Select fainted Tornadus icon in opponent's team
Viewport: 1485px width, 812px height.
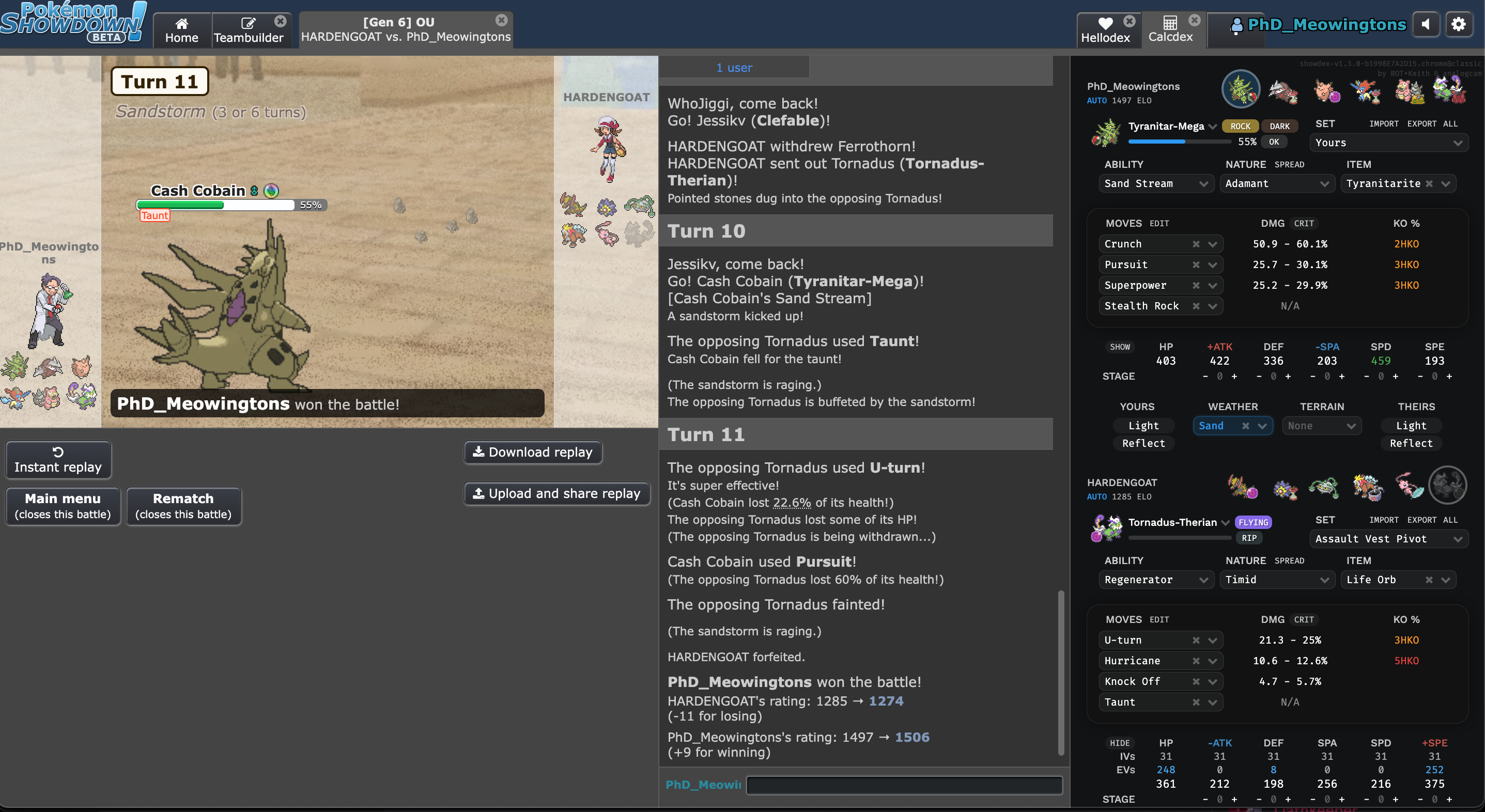coord(1447,485)
